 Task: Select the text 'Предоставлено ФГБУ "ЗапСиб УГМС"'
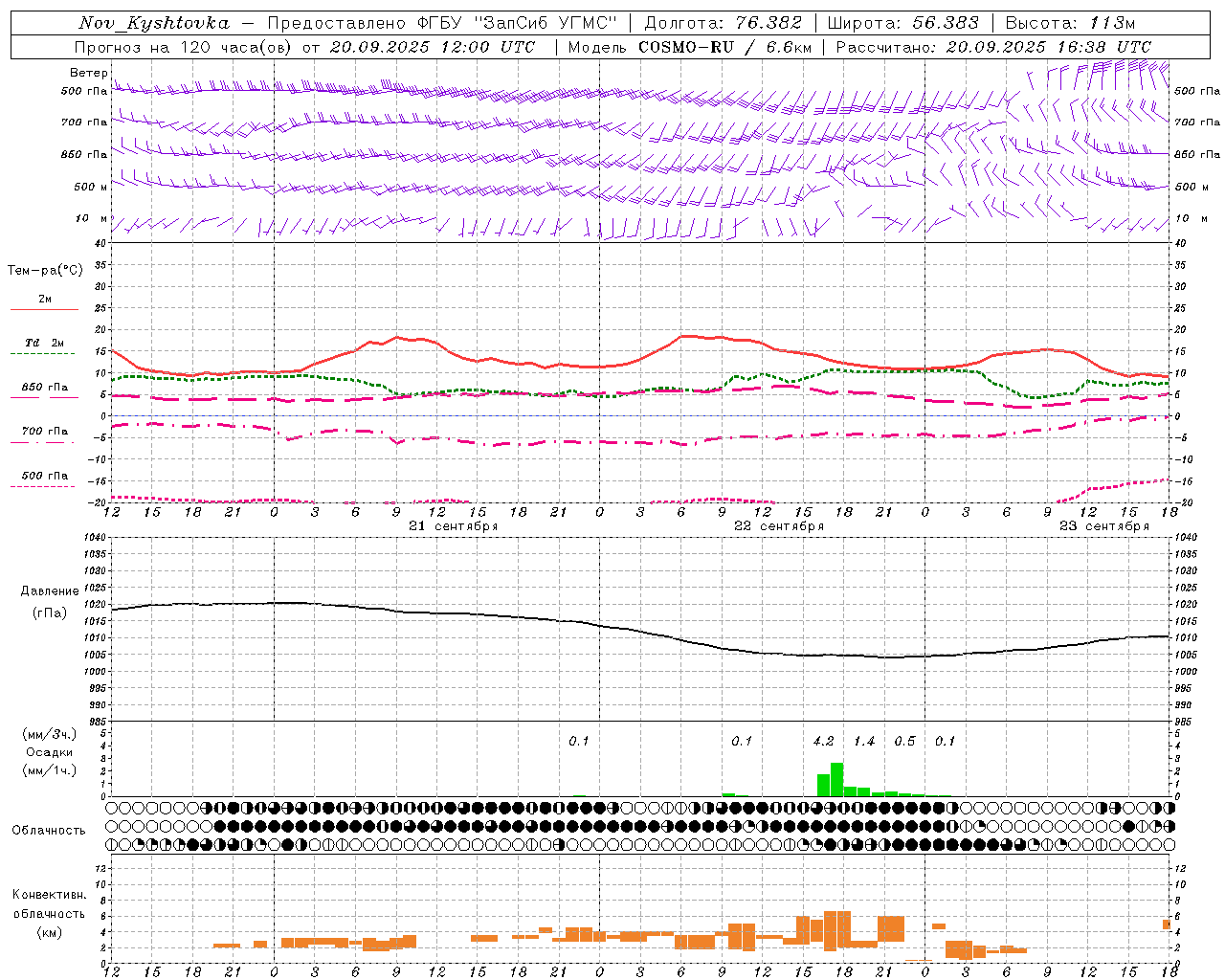443,23
